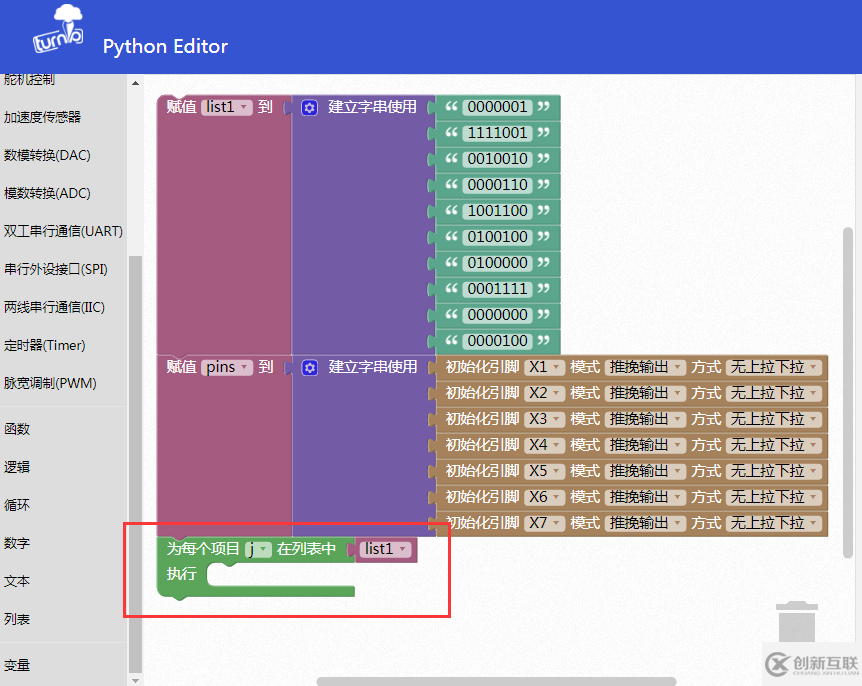Screen dimensions: 862x686
Task: Open the 列表 block category
Action: pos(17,619)
